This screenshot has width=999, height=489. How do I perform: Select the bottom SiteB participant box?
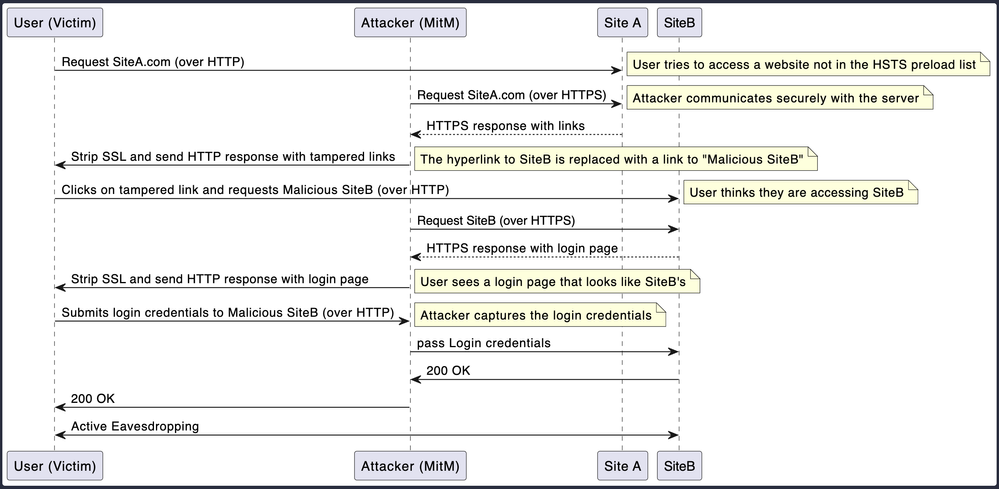pyautogui.click(x=679, y=465)
